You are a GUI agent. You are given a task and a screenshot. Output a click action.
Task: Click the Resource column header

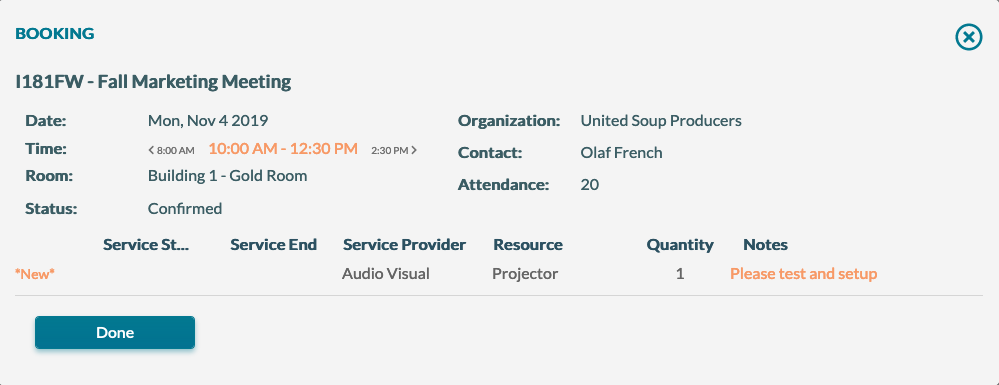coord(528,245)
